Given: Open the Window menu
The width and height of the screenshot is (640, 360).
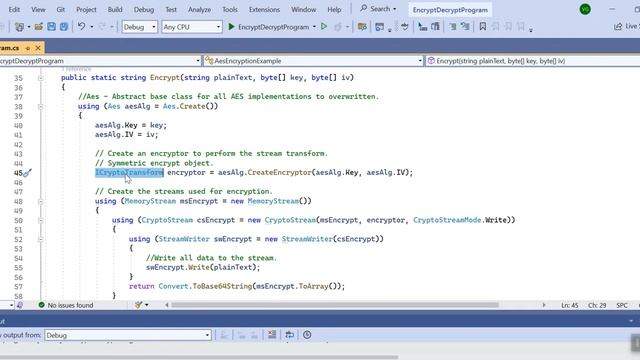Looking at the screenshot, I should pos(304,9).
